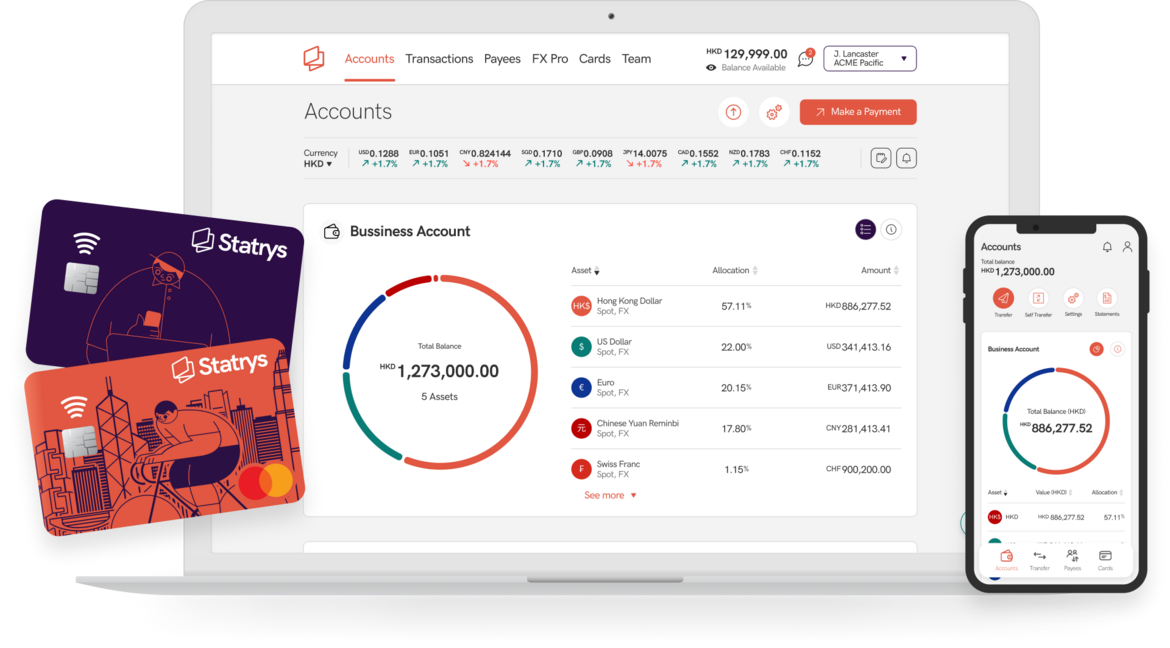The image size is (1170, 648).
Task: Go to the Transactions tab
Action: pyautogui.click(x=439, y=59)
